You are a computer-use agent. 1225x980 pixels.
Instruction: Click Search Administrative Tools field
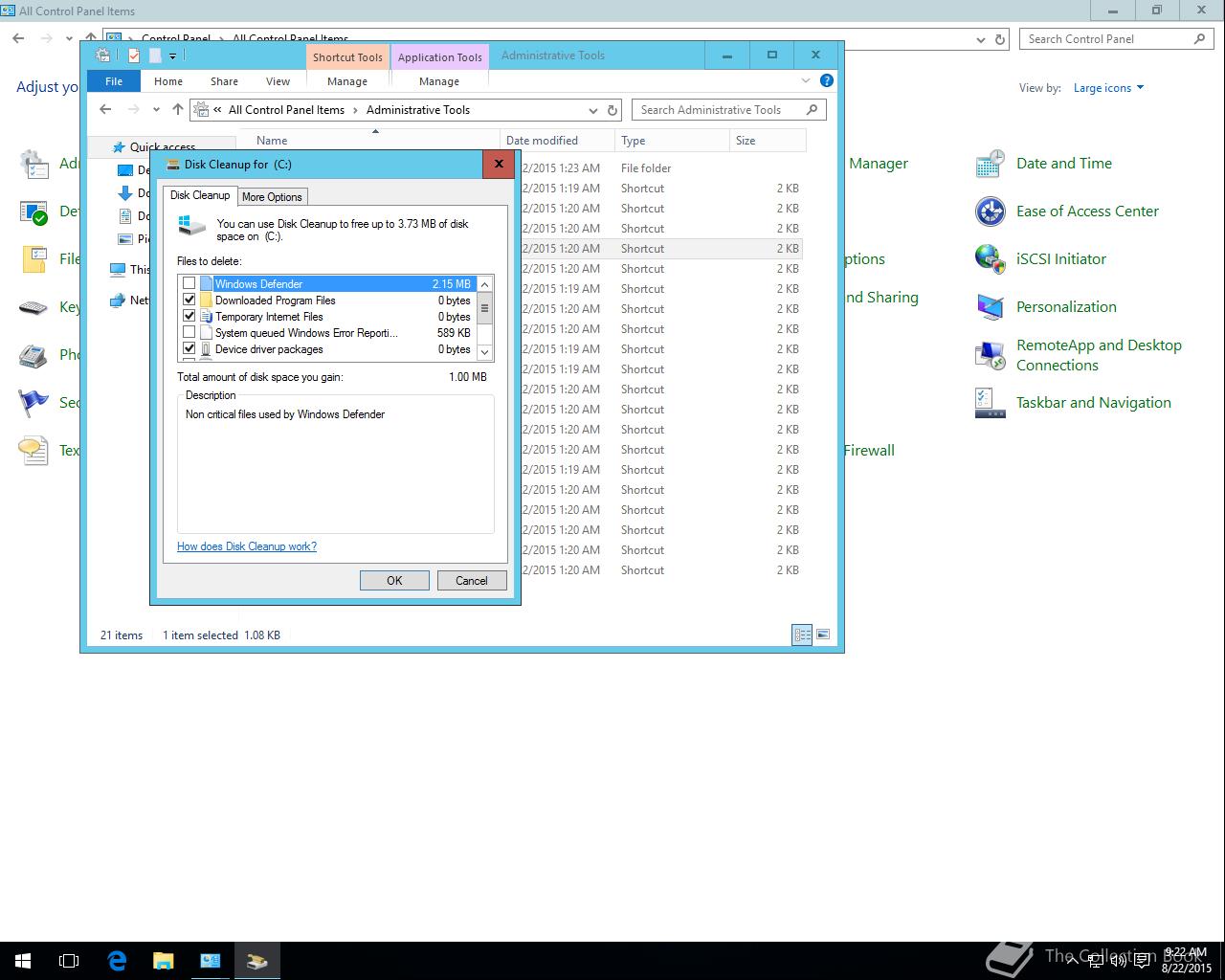(728, 110)
